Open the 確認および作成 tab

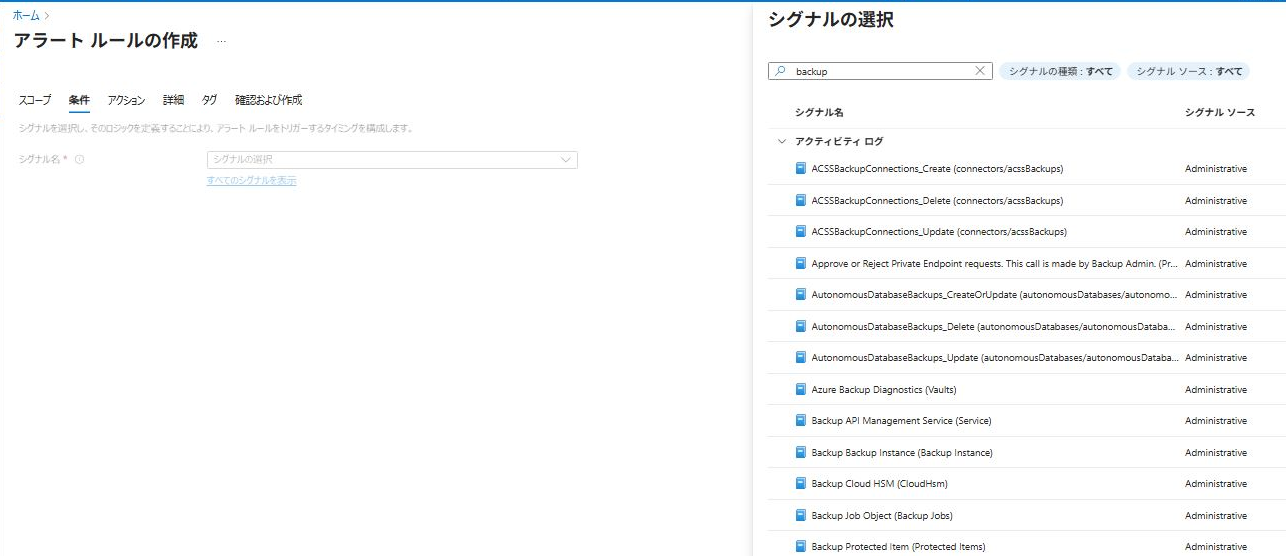tap(268, 100)
